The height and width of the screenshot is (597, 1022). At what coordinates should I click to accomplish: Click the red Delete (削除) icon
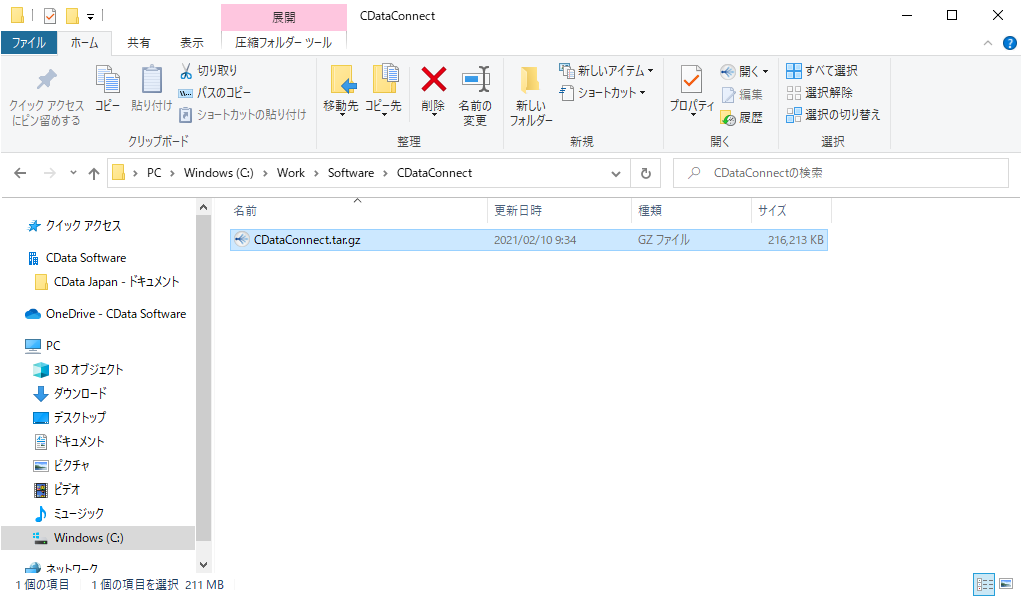[433, 80]
